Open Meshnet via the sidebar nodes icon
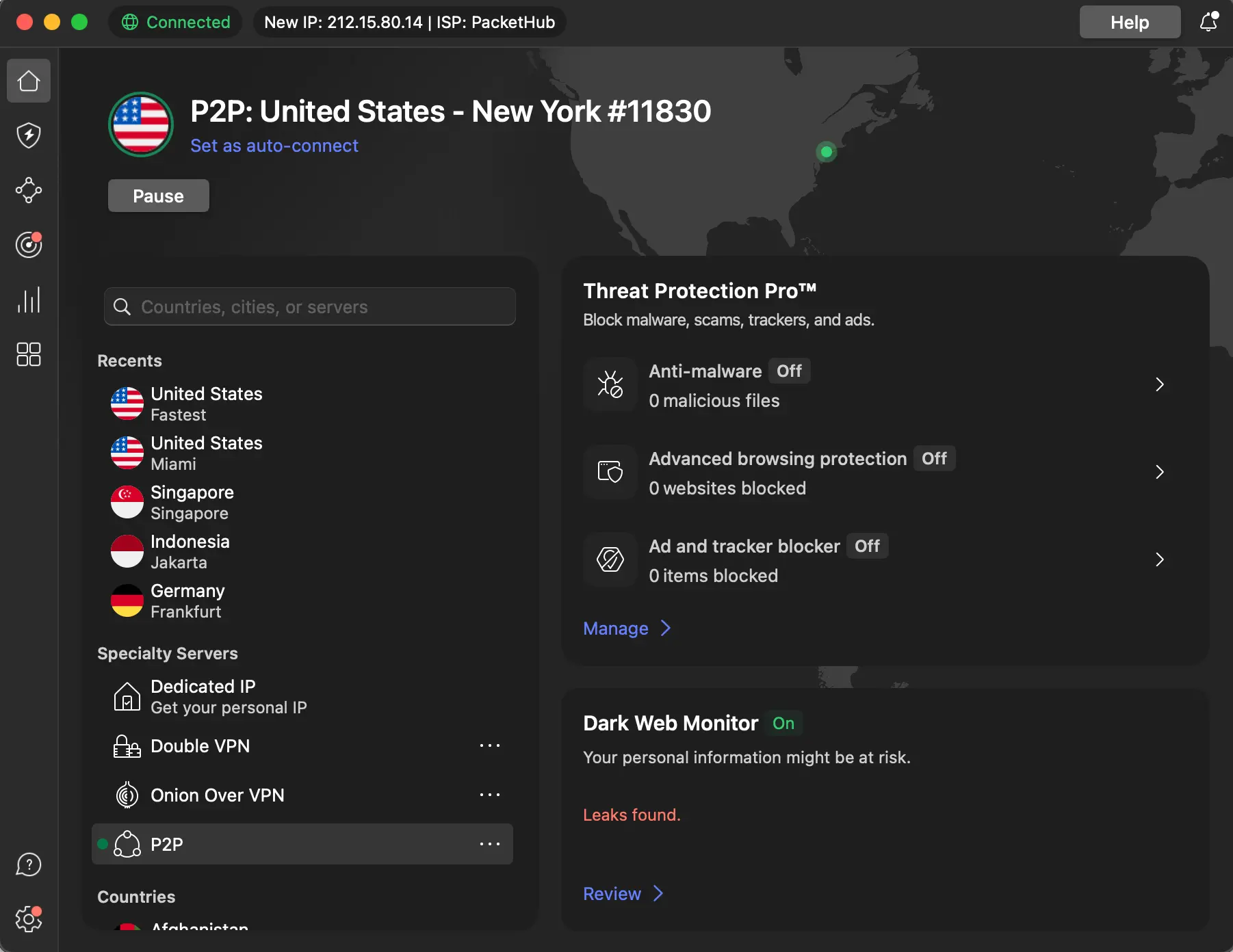Viewport: 1233px width, 952px height. pos(28,191)
